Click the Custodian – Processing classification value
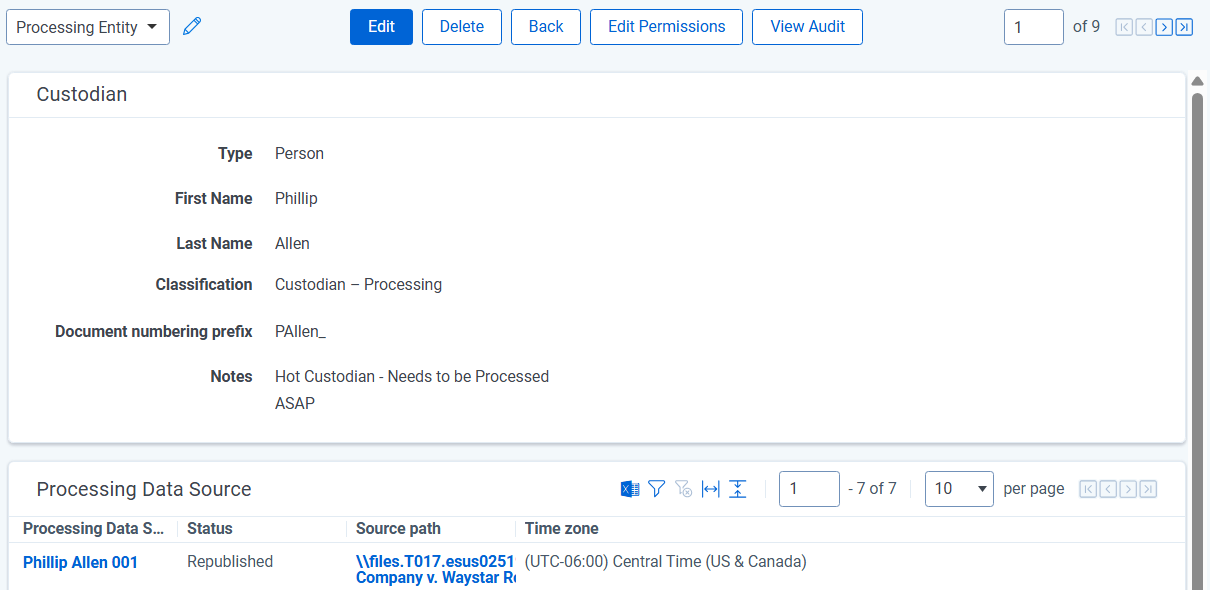 click(x=358, y=285)
